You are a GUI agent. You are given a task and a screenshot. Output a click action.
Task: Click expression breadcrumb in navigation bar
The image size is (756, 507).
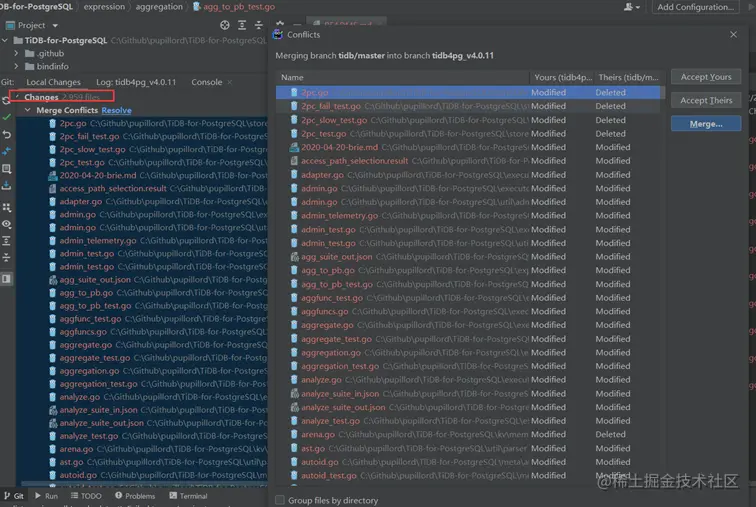[104, 7]
